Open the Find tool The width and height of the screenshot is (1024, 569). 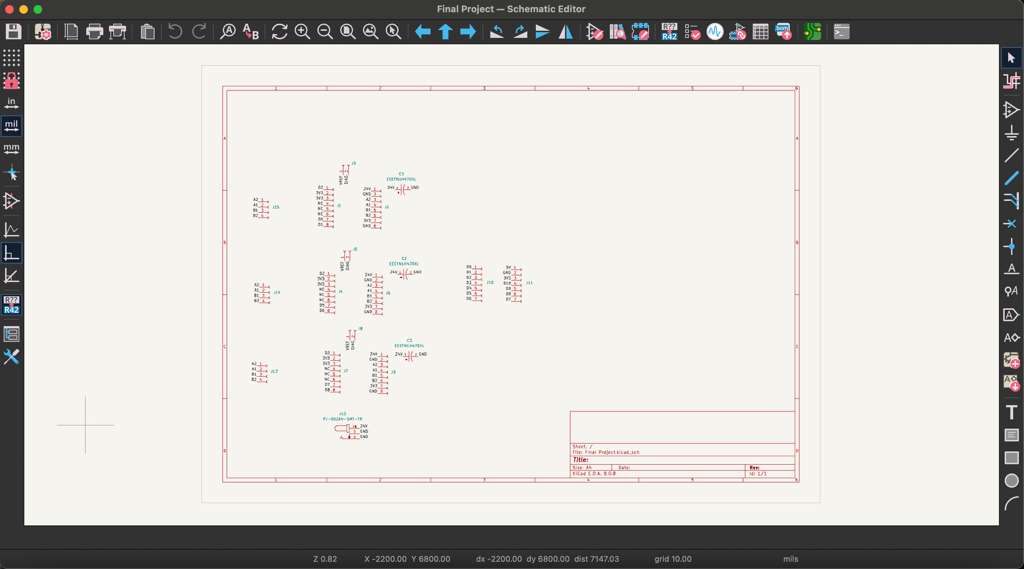tap(227, 31)
